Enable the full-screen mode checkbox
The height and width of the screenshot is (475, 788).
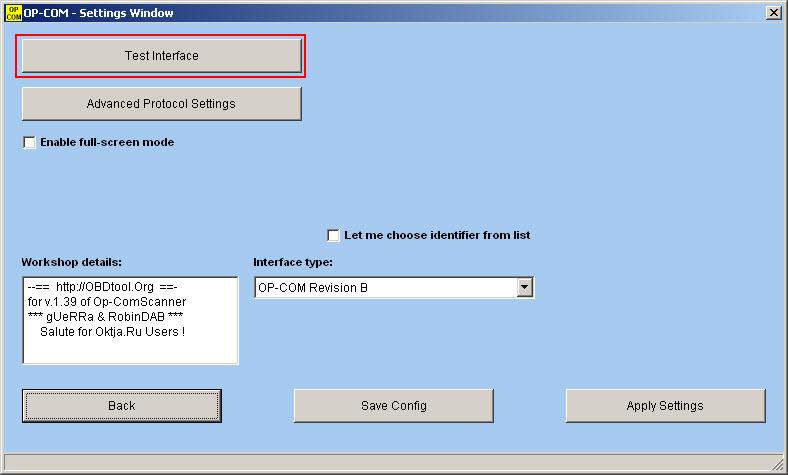coord(29,143)
